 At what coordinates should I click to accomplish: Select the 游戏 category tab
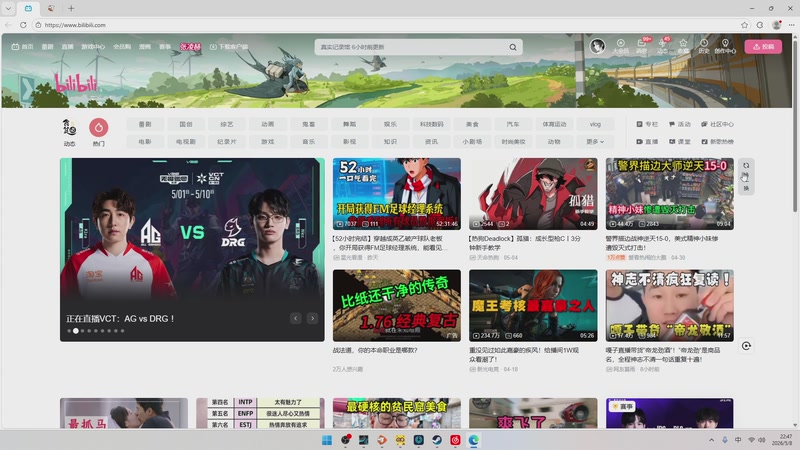tap(268, 141)
